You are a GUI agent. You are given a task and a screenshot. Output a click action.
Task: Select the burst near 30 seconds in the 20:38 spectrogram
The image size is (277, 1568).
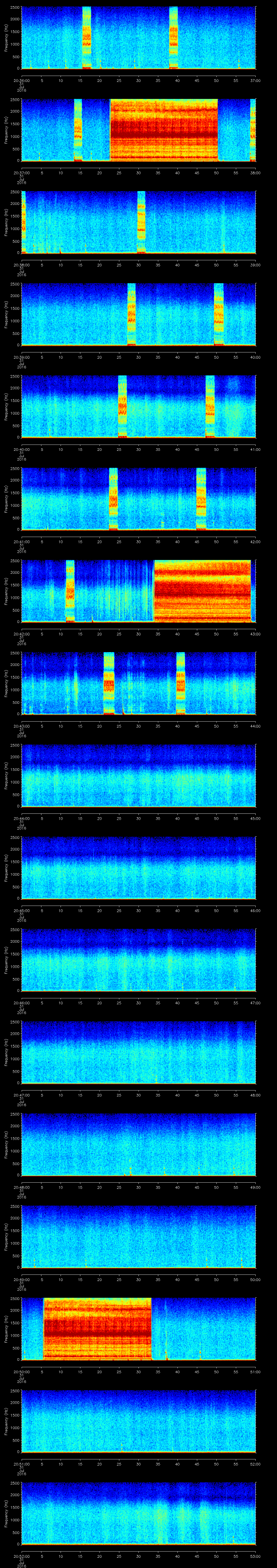(x=141, y=222)
